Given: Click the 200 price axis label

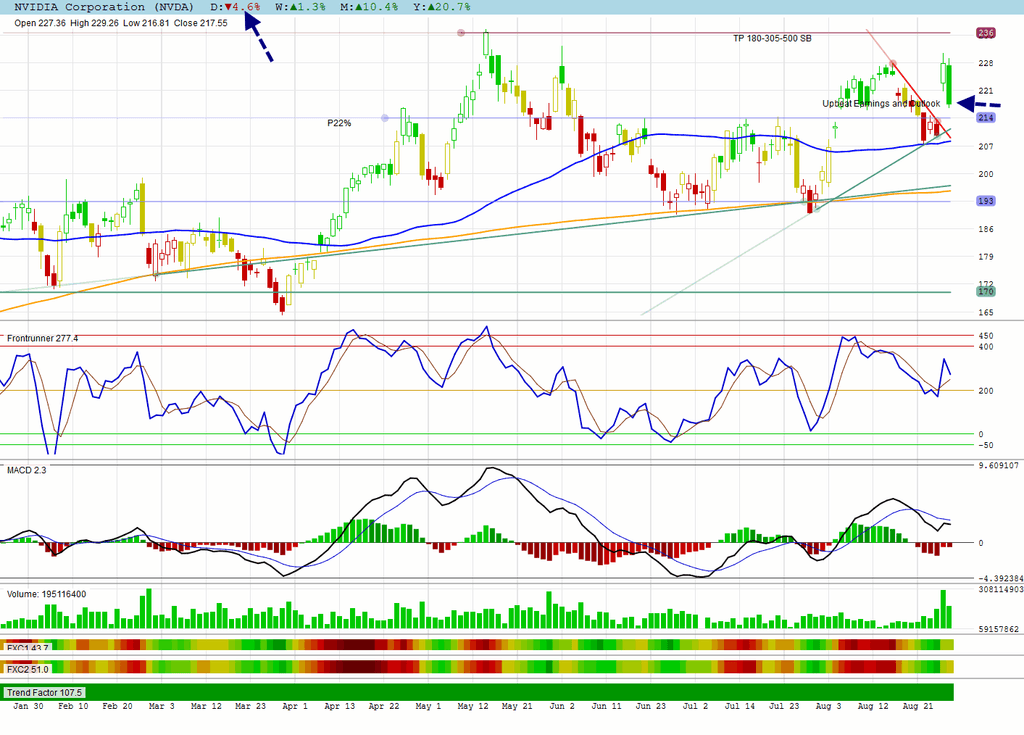Looking at the screenshot, I should pyautogui.click(x=985, y=174).
